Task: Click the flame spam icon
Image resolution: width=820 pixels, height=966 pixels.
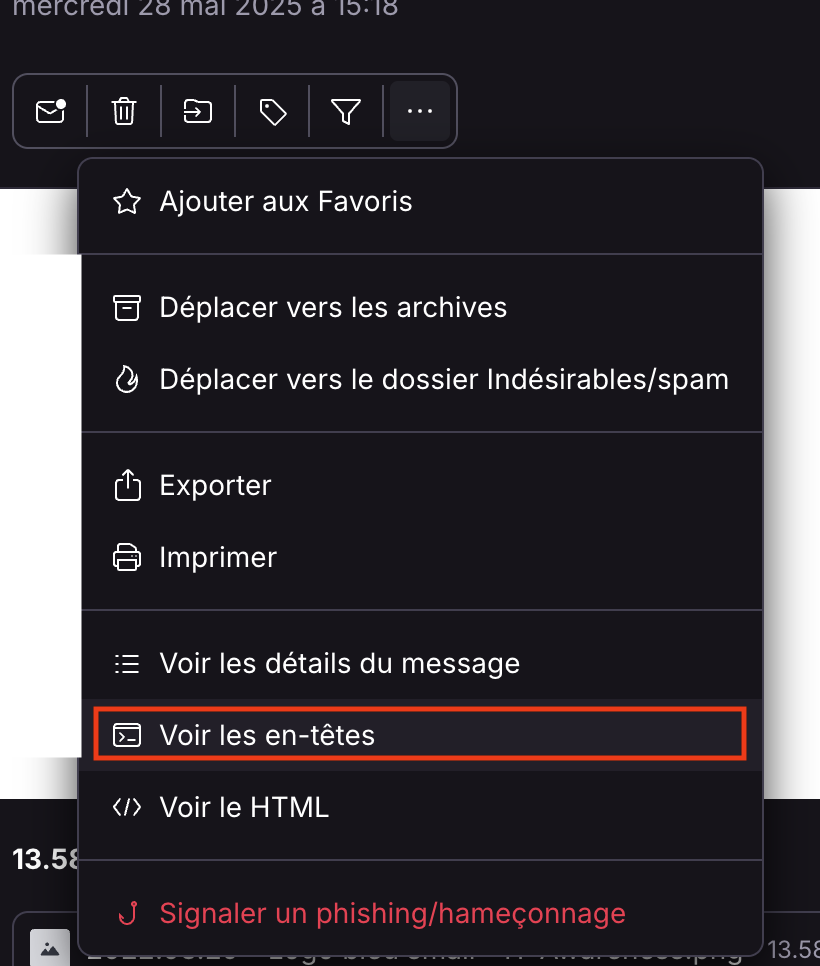Action: click(x=127, y=380)
